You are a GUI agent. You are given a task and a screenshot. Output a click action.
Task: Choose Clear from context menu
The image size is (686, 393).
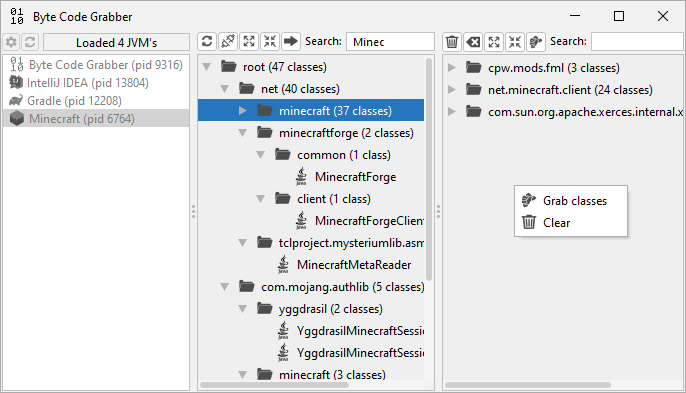570,222
